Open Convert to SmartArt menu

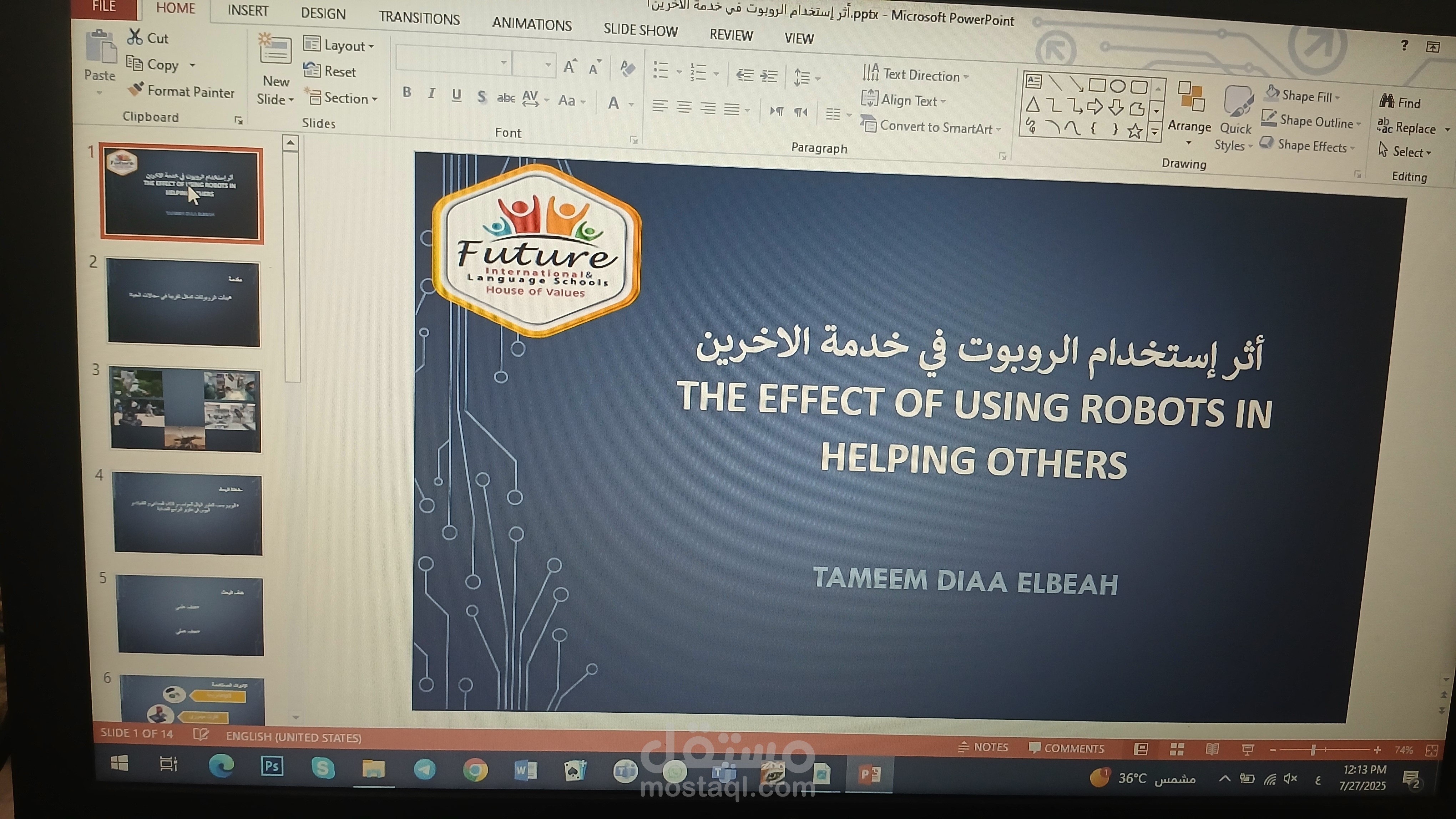point(931,126)
